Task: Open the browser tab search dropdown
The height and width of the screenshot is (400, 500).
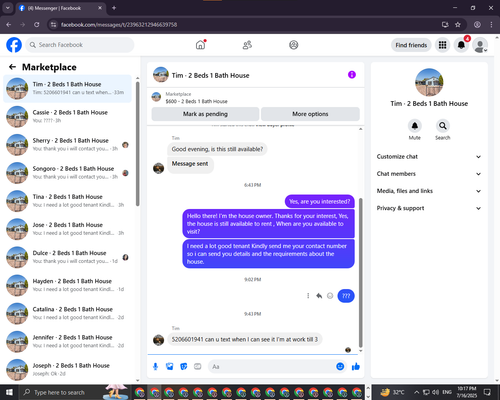Action: 7,8
